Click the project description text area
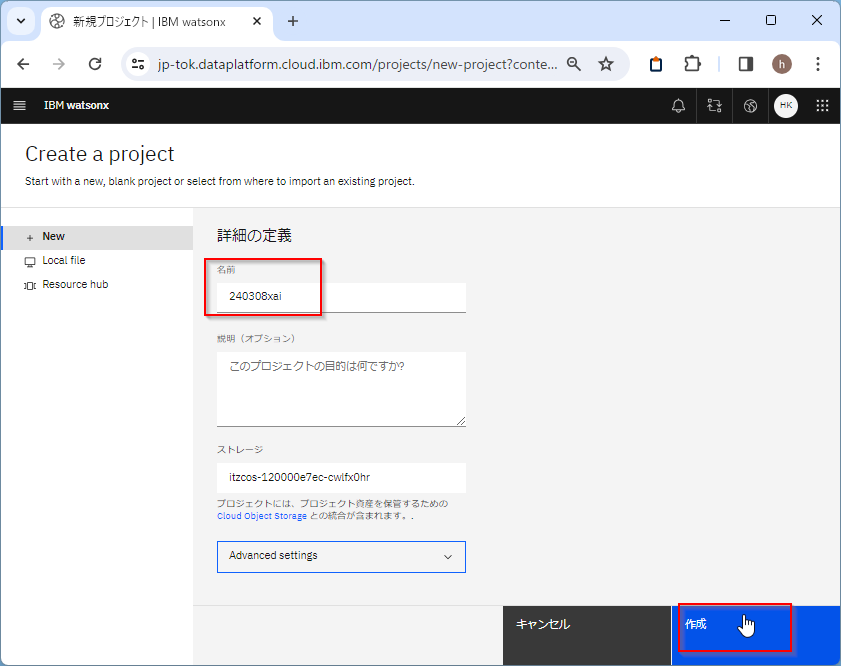Viewport: 841px width, 666px height. coord(341,388)
